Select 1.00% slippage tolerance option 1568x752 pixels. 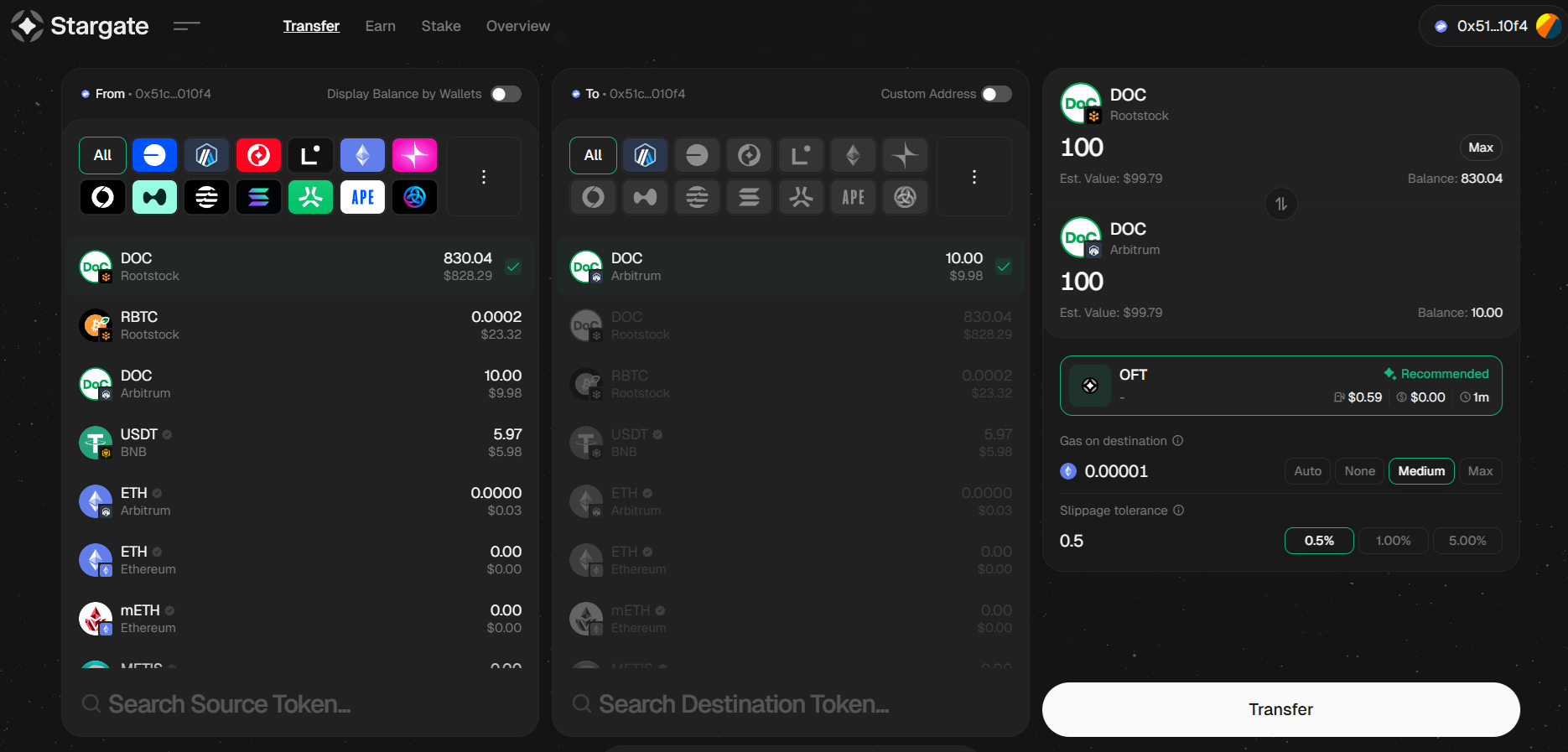pyautogui.click(x=1393, y=541)
